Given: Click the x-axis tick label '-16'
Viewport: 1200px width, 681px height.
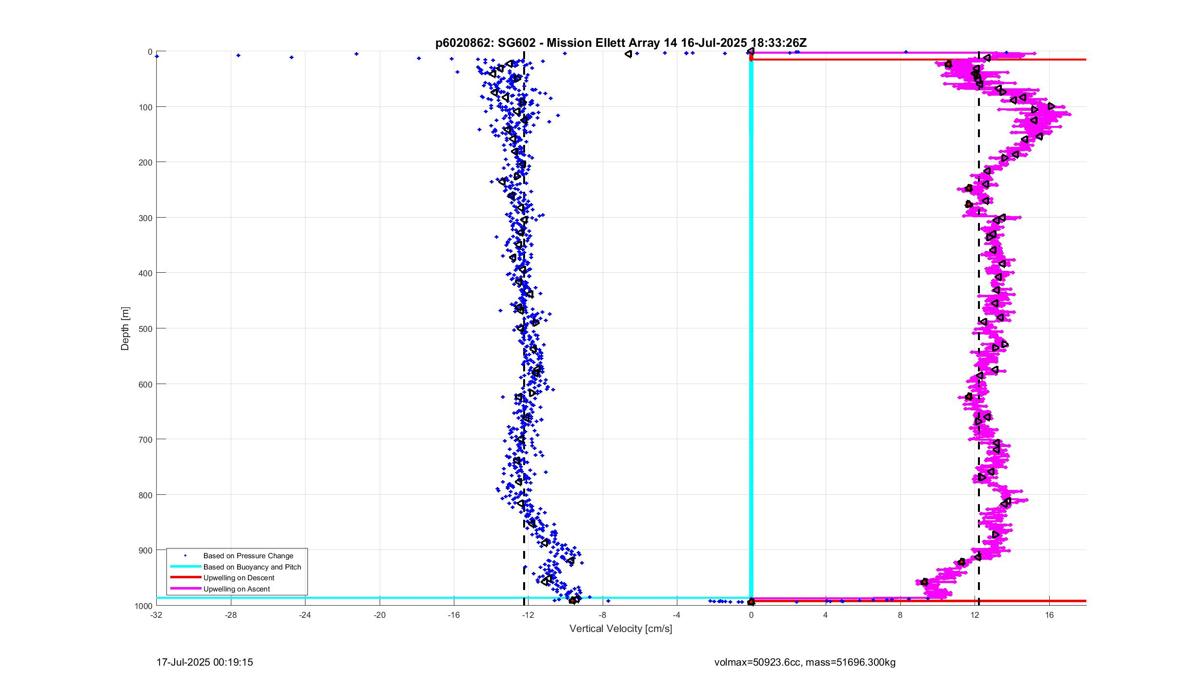Looking at the screenshot, I should point(454,614).
